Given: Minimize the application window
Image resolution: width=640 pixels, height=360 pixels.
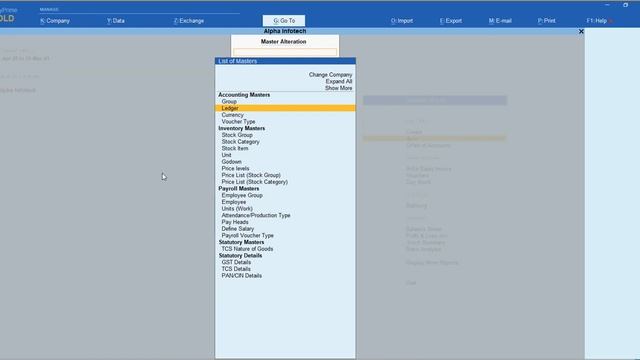Looking at the screenshot, I should point(607,5).
